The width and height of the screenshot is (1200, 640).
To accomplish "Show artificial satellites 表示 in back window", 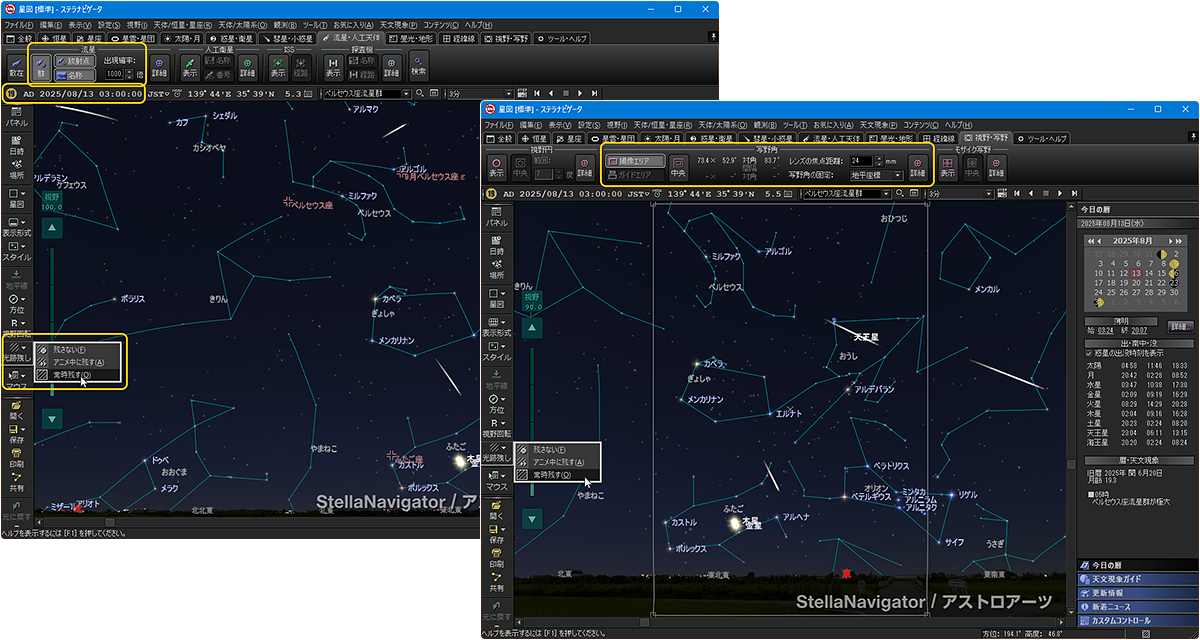I will pos(189,66).
